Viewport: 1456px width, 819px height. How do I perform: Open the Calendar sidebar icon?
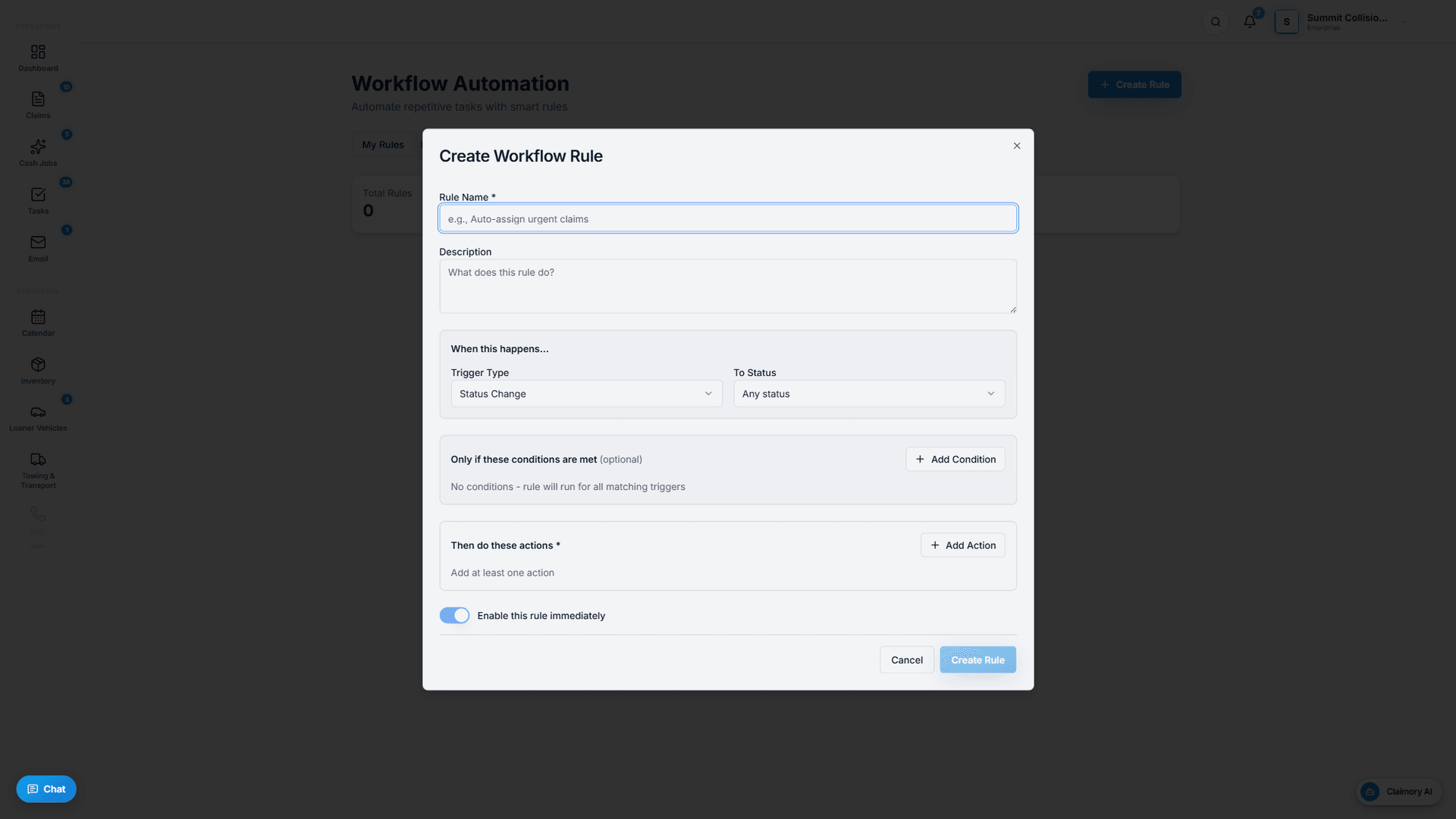38,323
